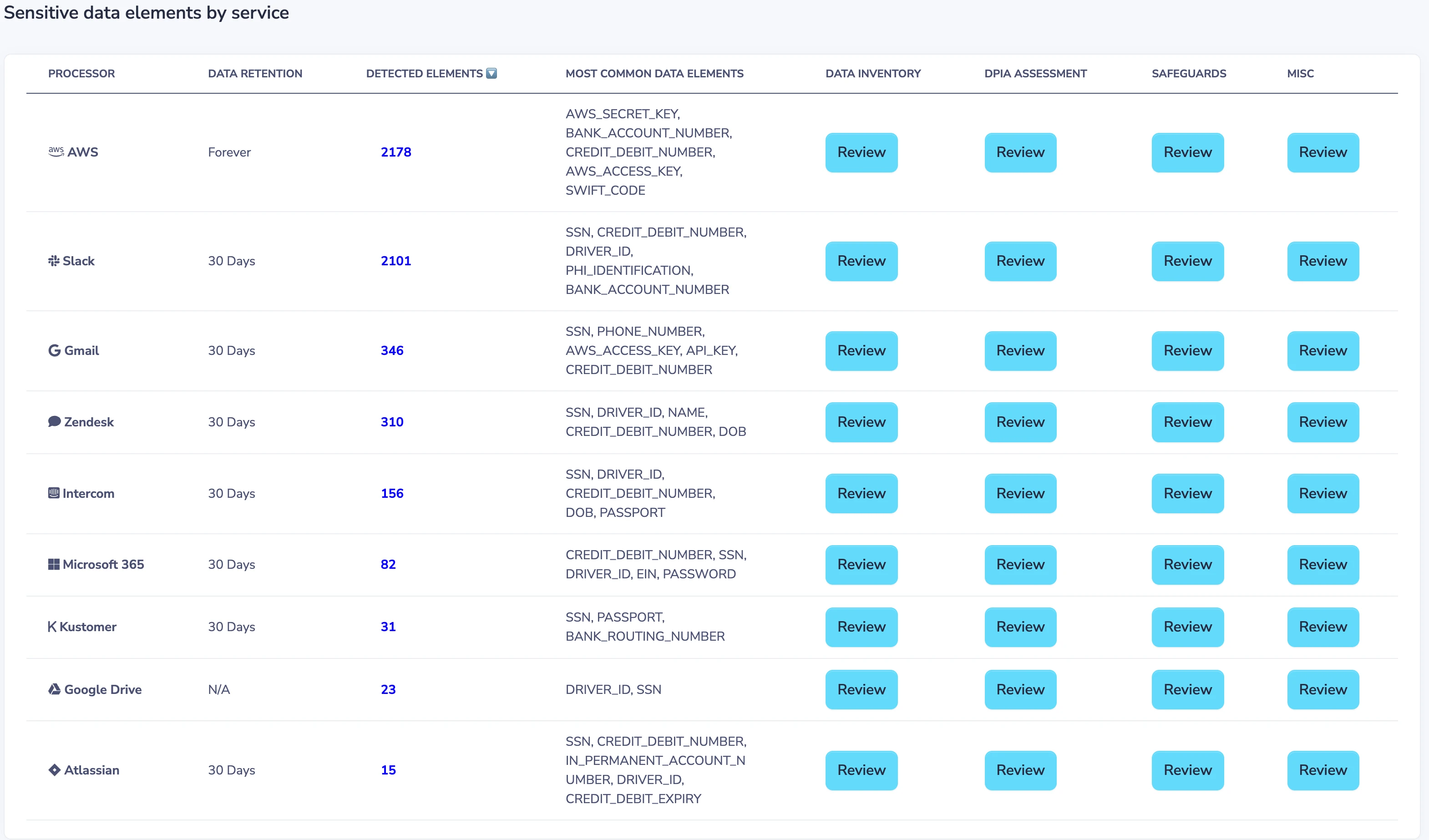The height and width of the screenshot is (840, 1429).
Task: Review Intercom data inventory
Action: (861, 494)
